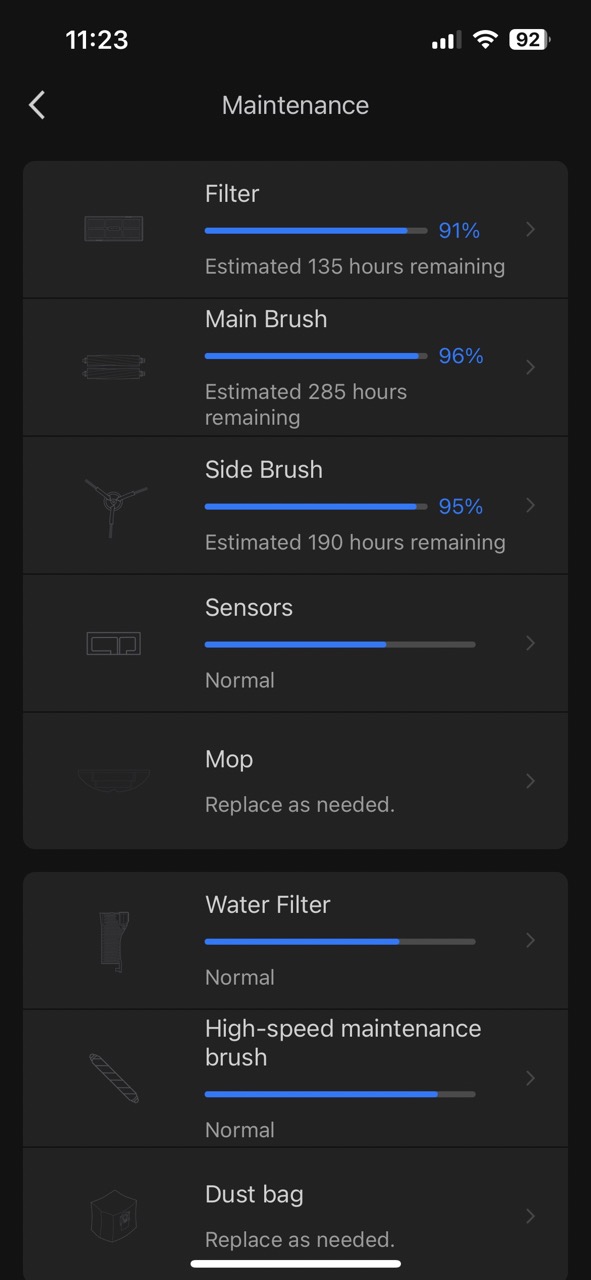Click the Sensors status progress bar

point(340,644)
